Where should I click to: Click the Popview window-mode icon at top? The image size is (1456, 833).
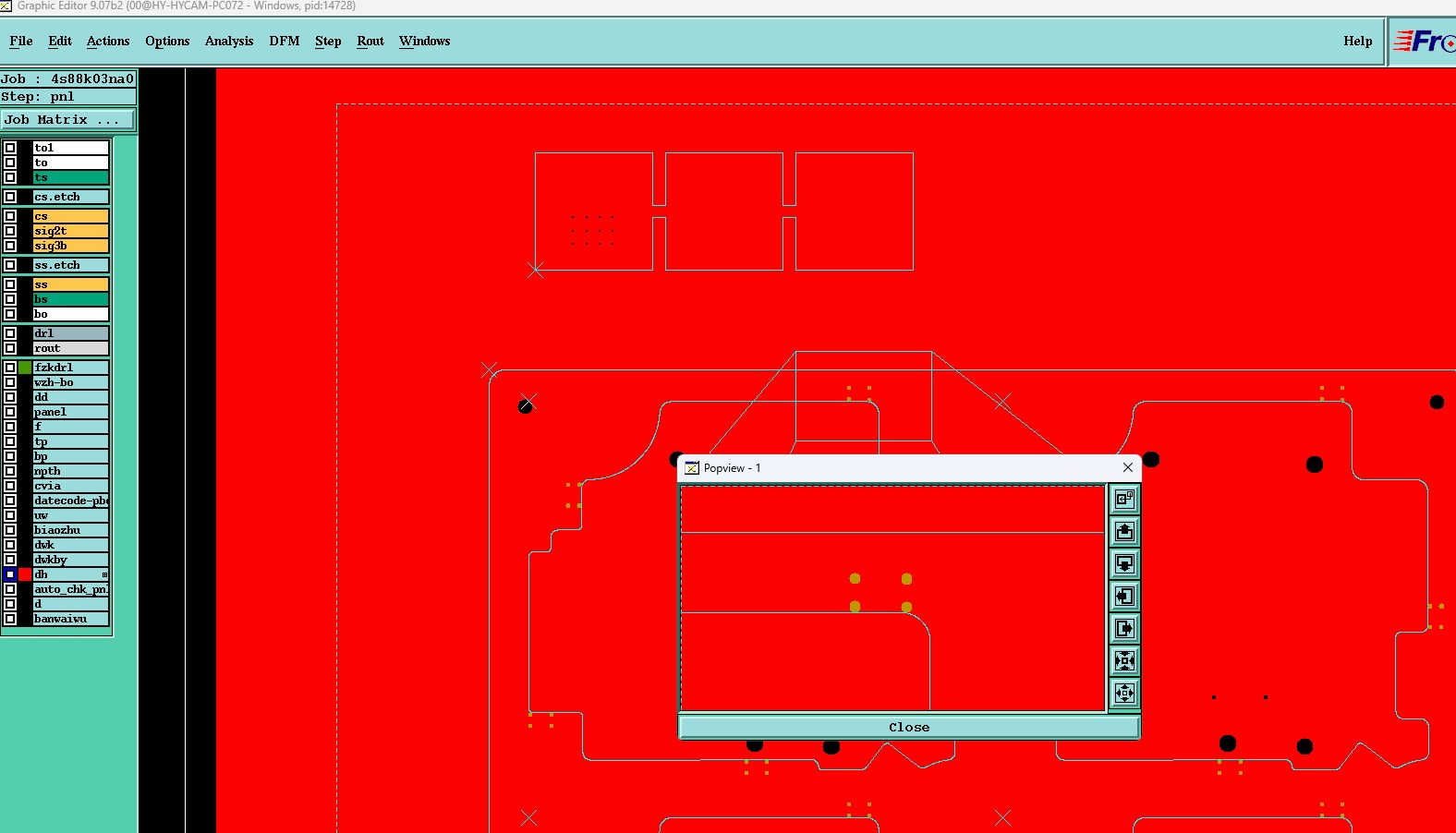point(1124,500)
